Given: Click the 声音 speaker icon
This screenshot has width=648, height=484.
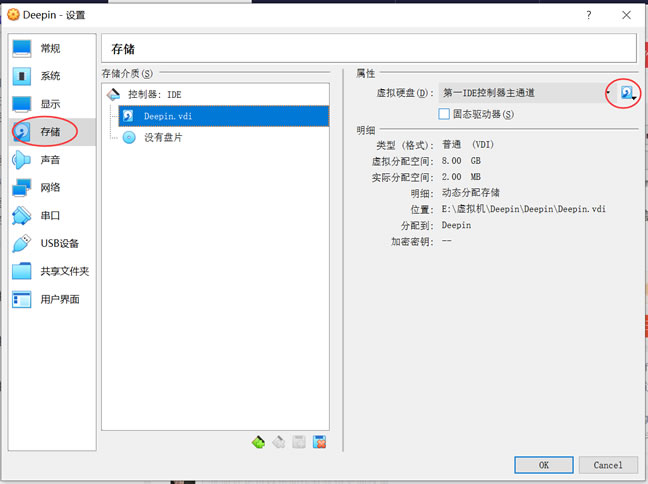Looking at the screenshot, I should click(21, 160).
